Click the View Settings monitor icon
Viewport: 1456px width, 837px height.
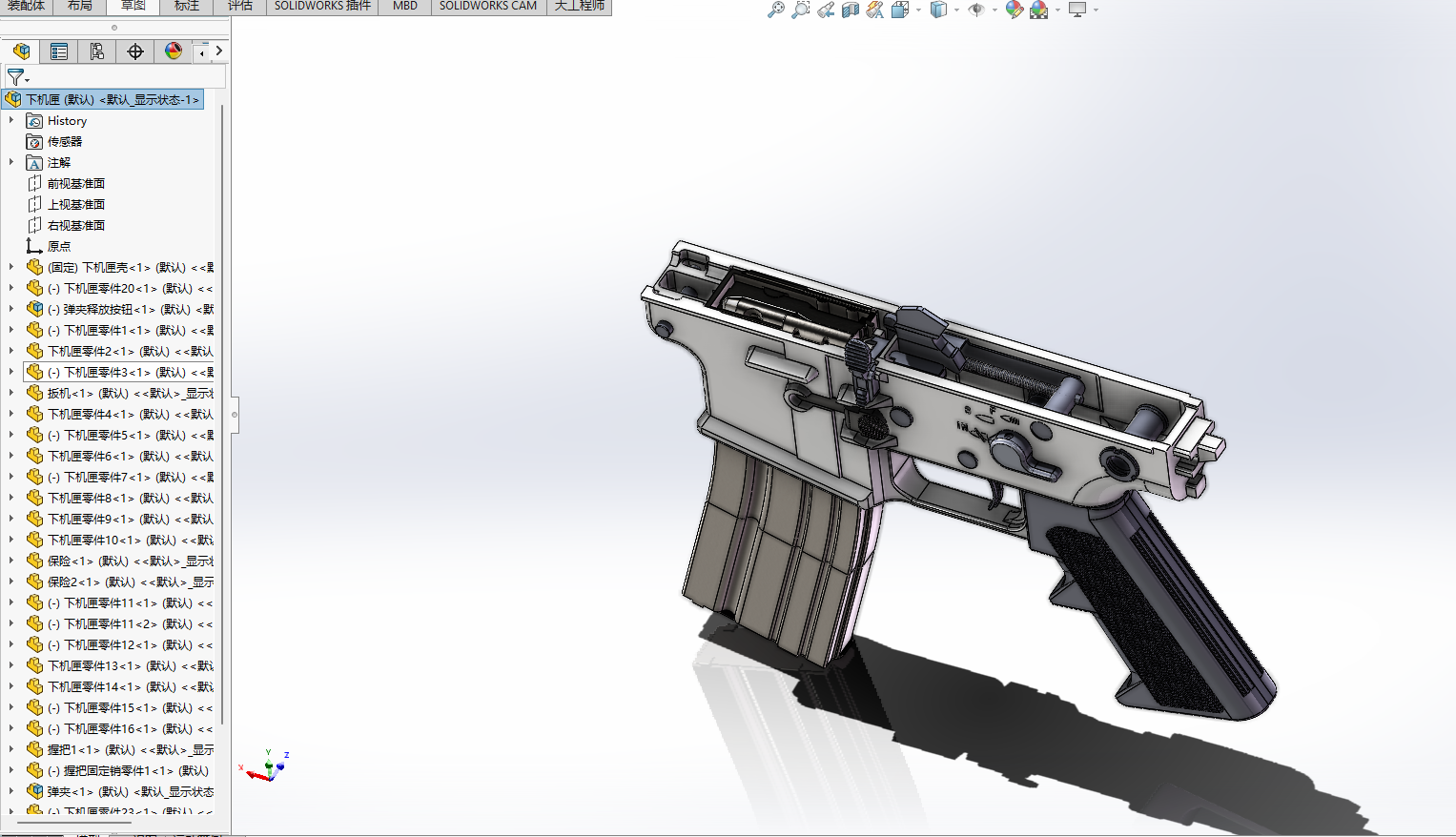point(1077,10)
